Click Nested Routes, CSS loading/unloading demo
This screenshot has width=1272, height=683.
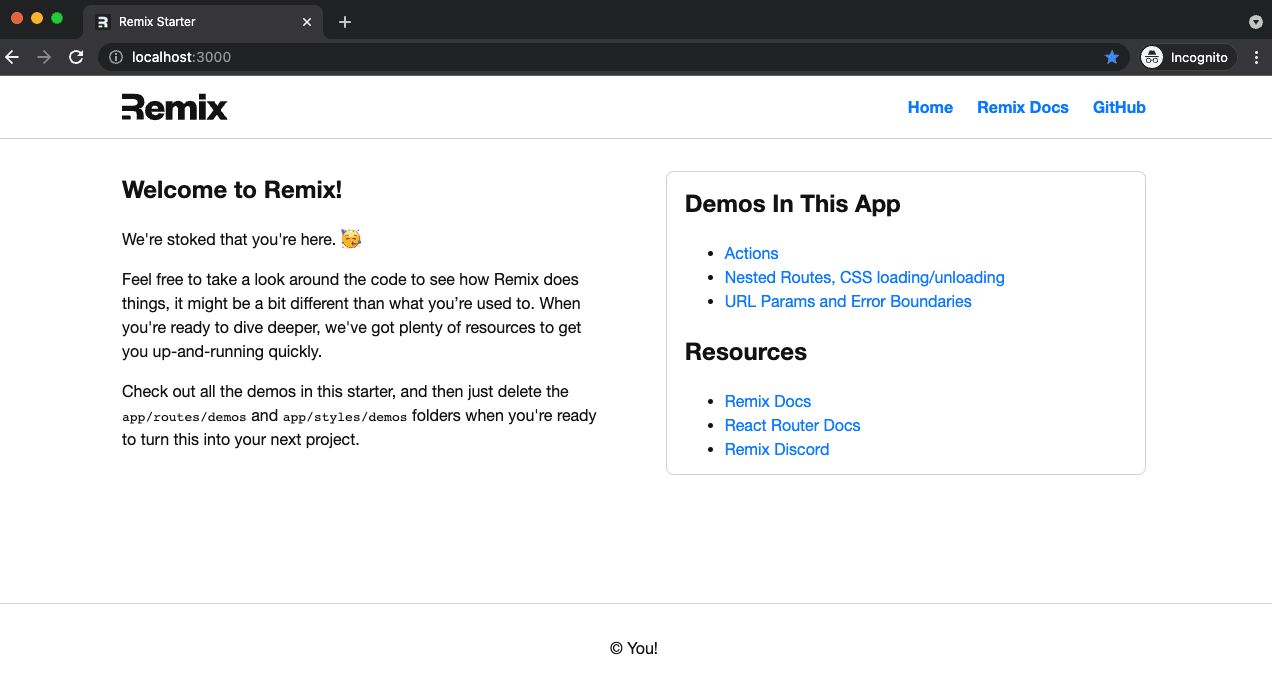[x=864, y=277]
